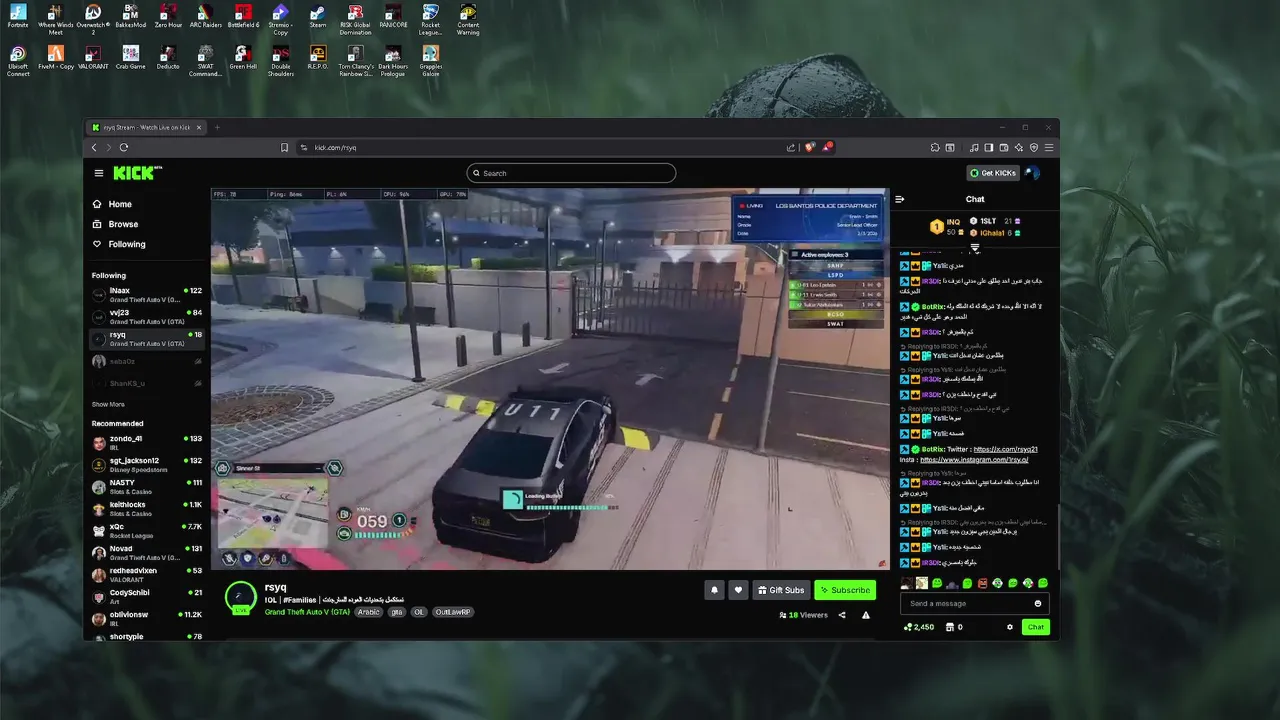1280x720 pixels.
Task: Click the Kick logo
Action: [137, 173]
